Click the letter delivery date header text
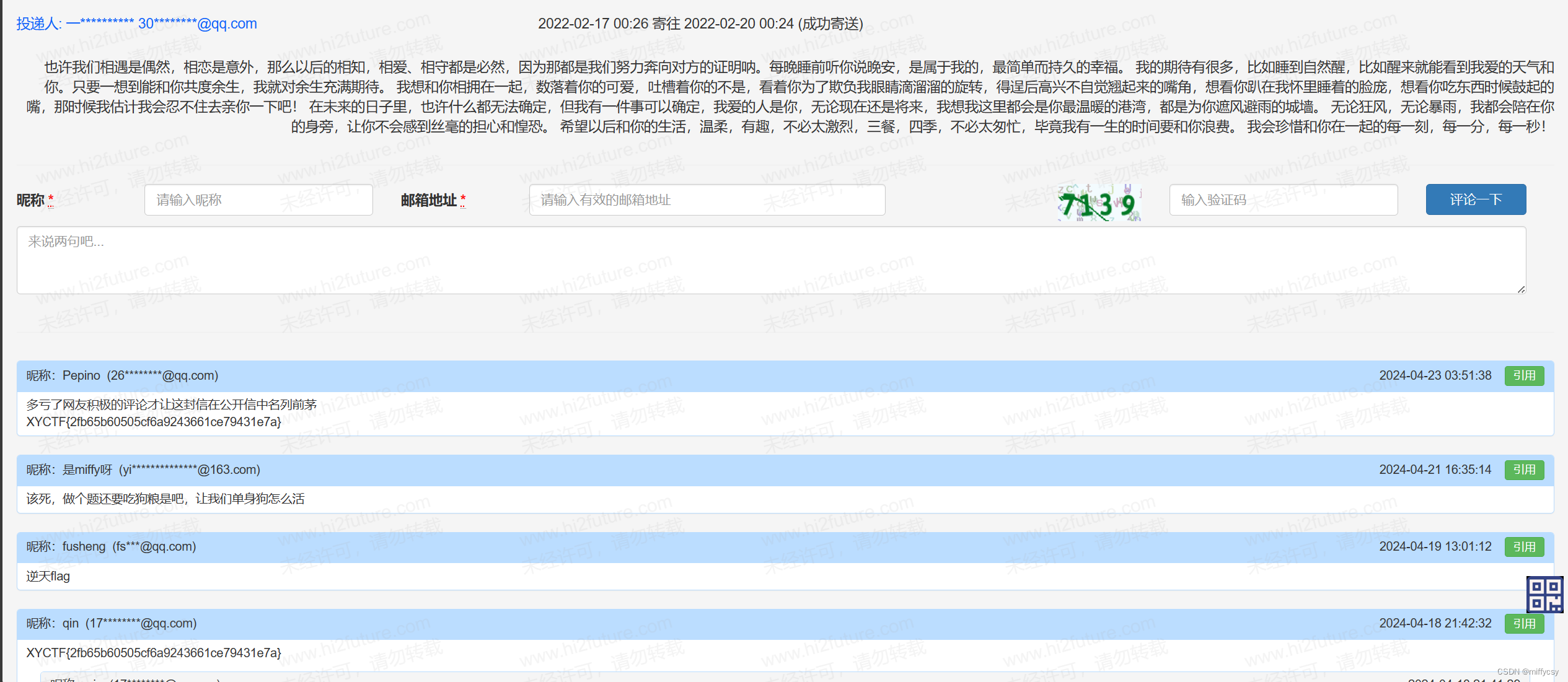 pyautogui.click(x=700, y=24)
